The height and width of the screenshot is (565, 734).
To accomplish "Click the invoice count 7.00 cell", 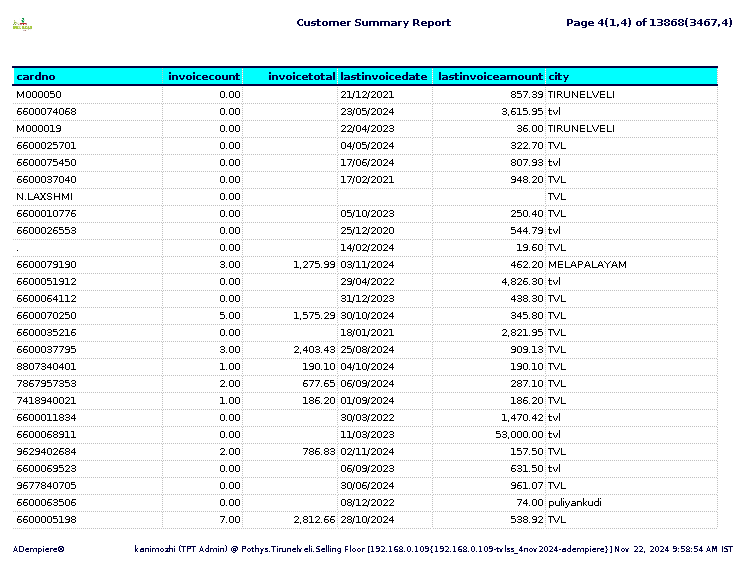I will pyautogui.click(x=229, y=520).
